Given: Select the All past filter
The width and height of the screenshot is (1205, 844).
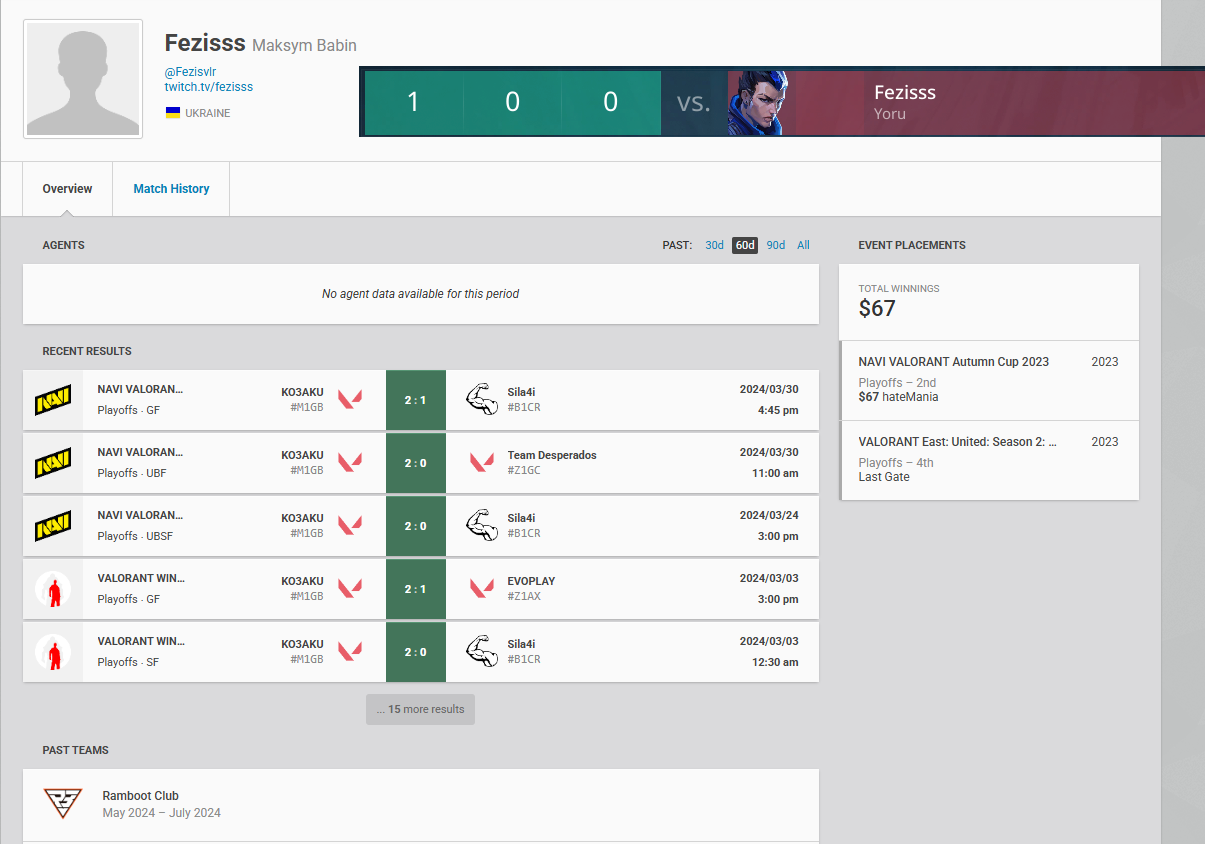Looking at the screenshot, I should (803, 245).
